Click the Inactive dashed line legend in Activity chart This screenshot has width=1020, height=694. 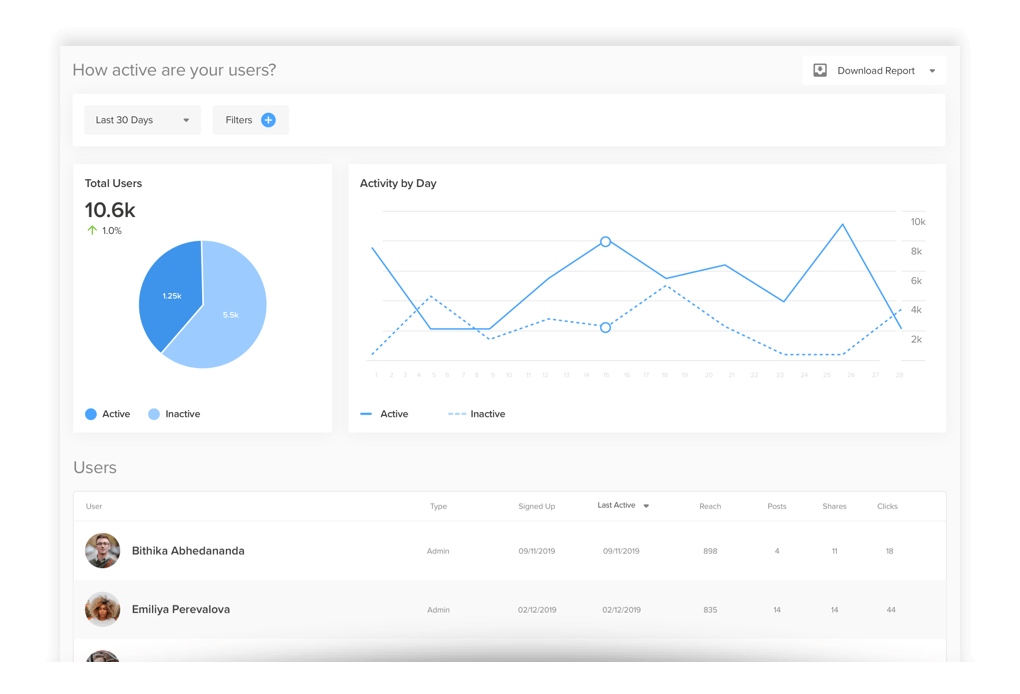tap(477, 414)
